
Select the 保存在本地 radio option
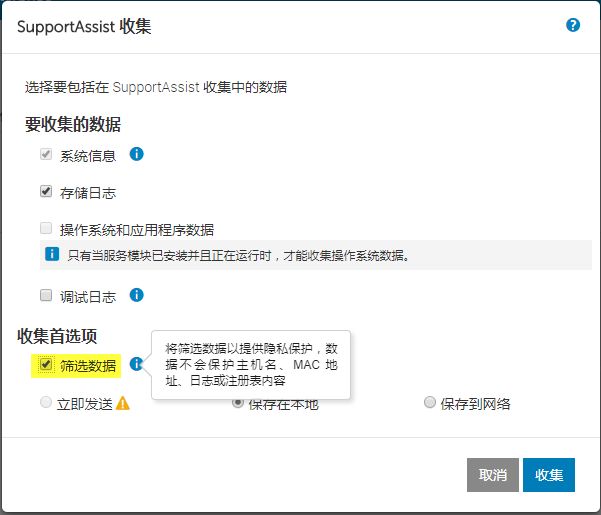(238, 403)
